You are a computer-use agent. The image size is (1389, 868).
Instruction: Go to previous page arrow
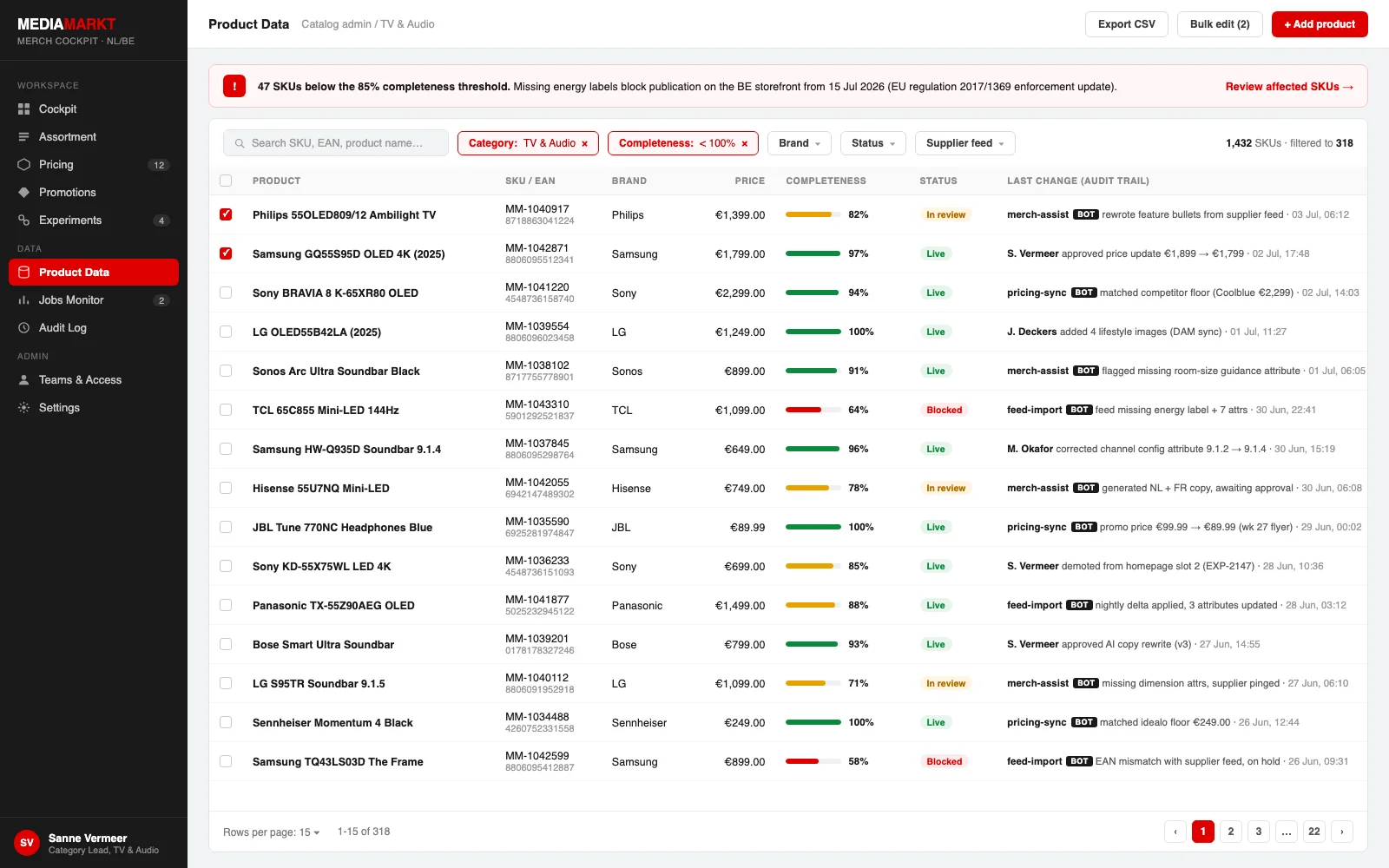pos(1175,832)
